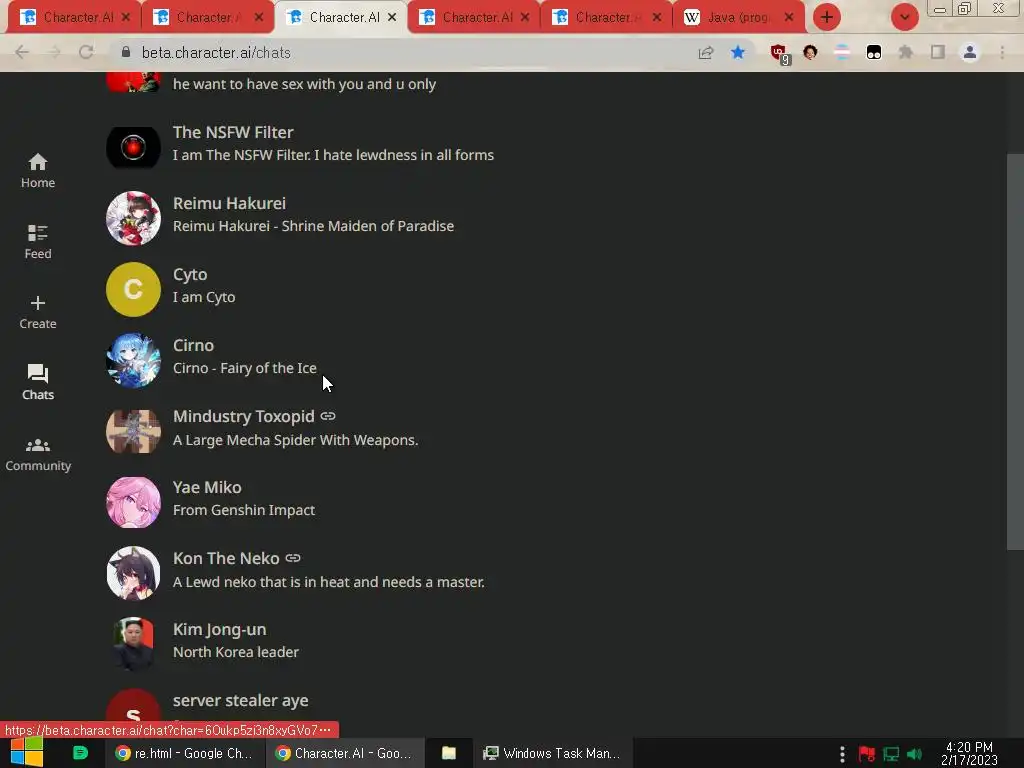
Task: Open chat named Yae Miko
Action: coord(207,487)
